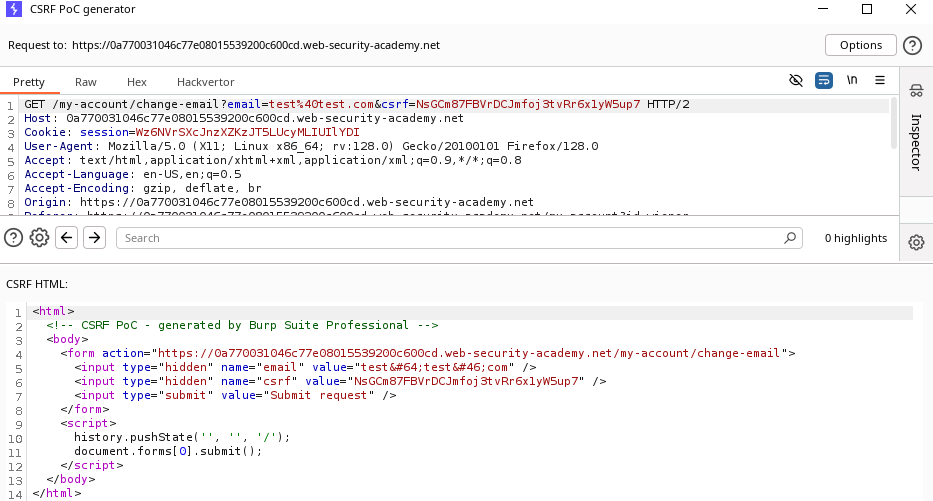
Task: Toggle the line wrap button
Action: pyautogui.click(x=824, y=80)
